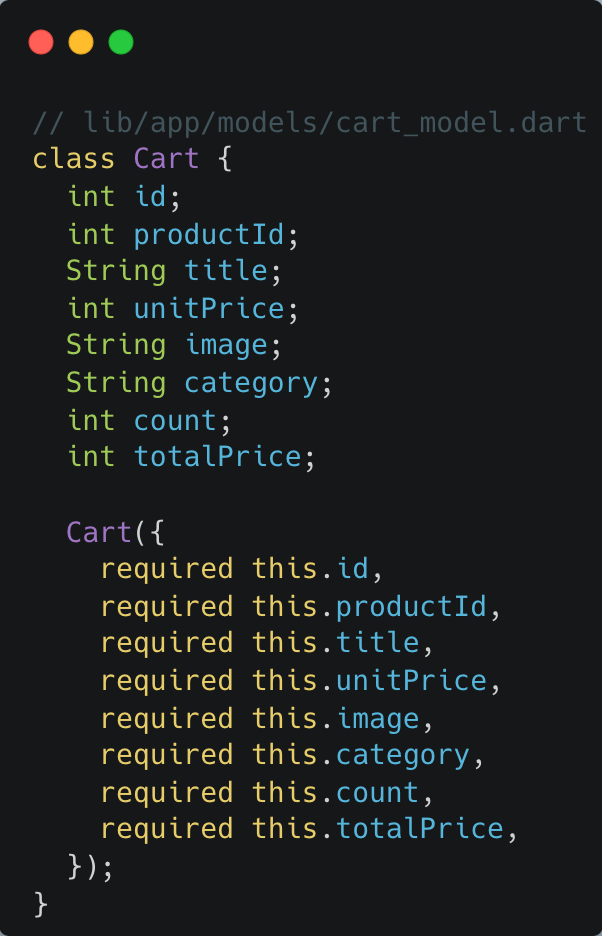Click the red close dot
This screenshot has width=602, height=936.
[x=41, y=42]
